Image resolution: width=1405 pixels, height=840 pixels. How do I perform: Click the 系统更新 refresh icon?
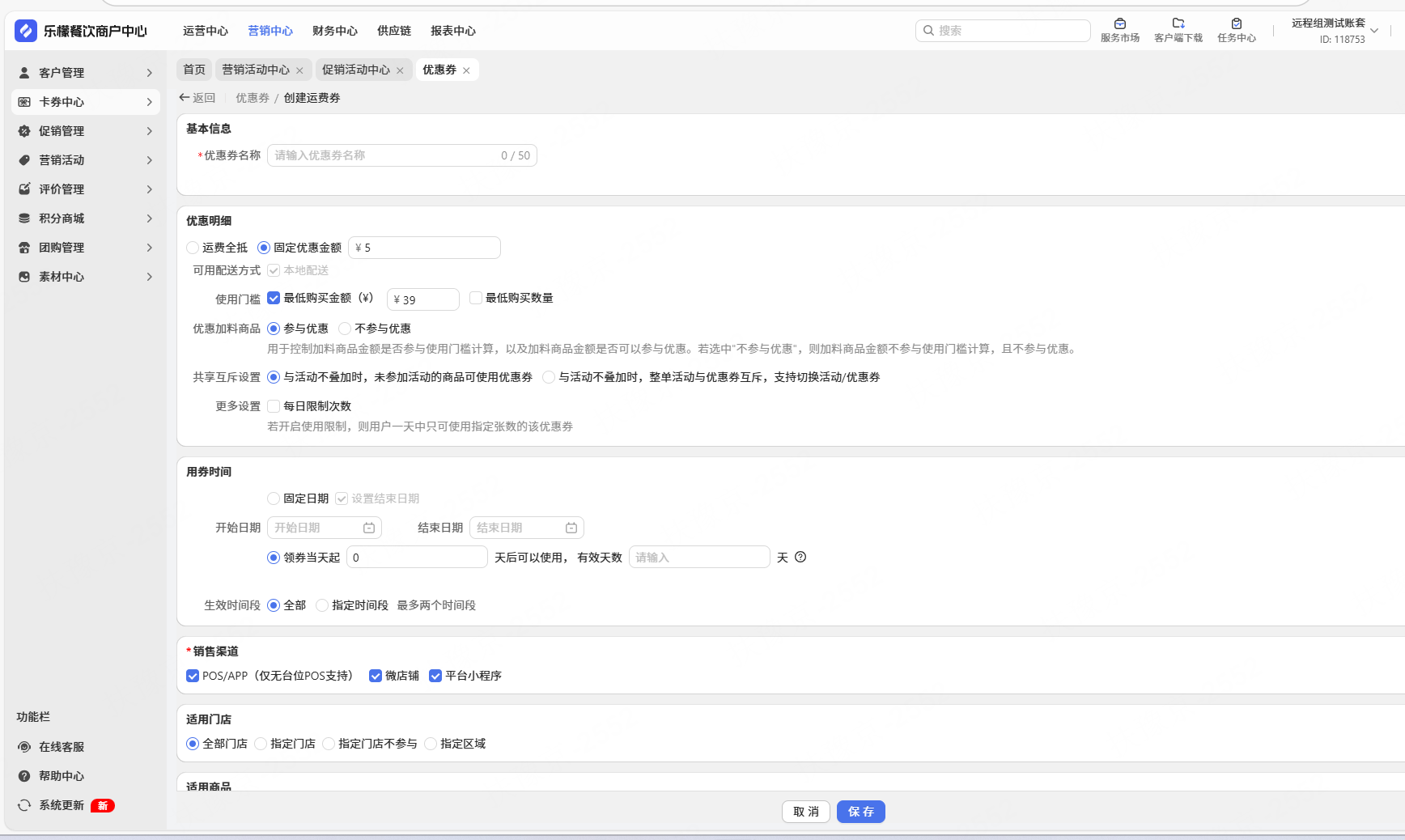pos(24,805)
